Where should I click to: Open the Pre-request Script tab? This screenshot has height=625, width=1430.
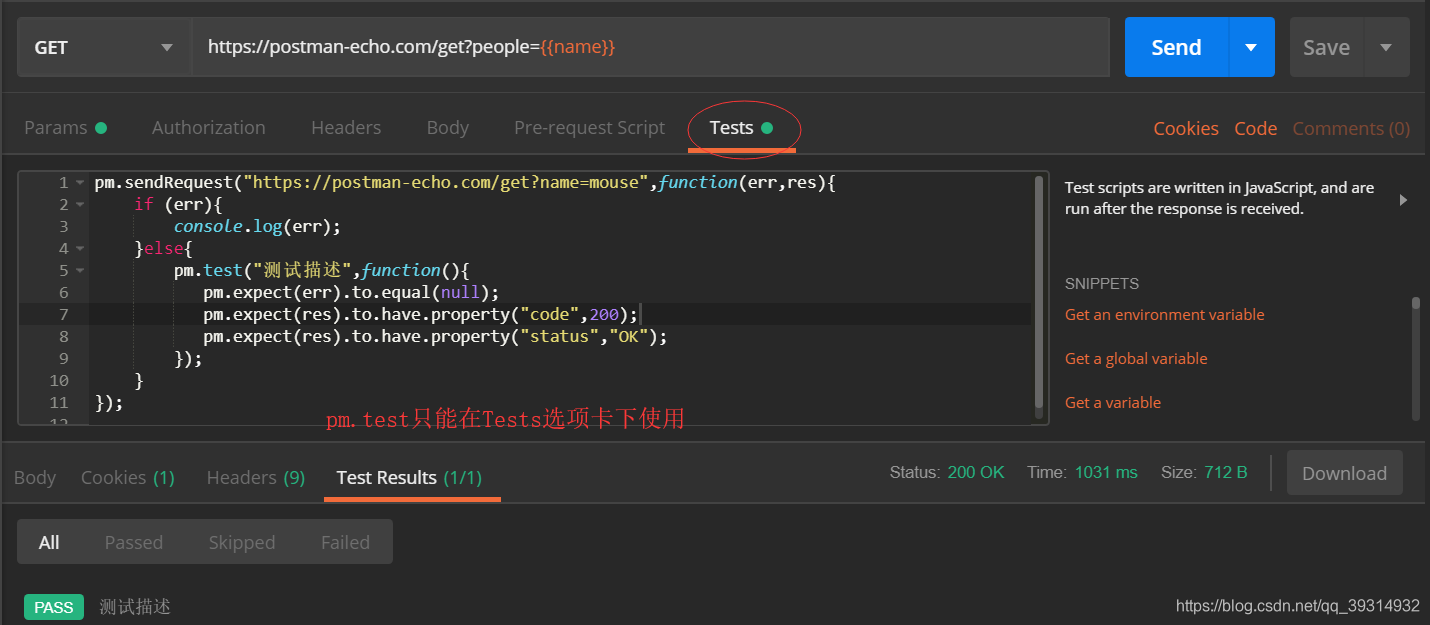tap(589, 128)
